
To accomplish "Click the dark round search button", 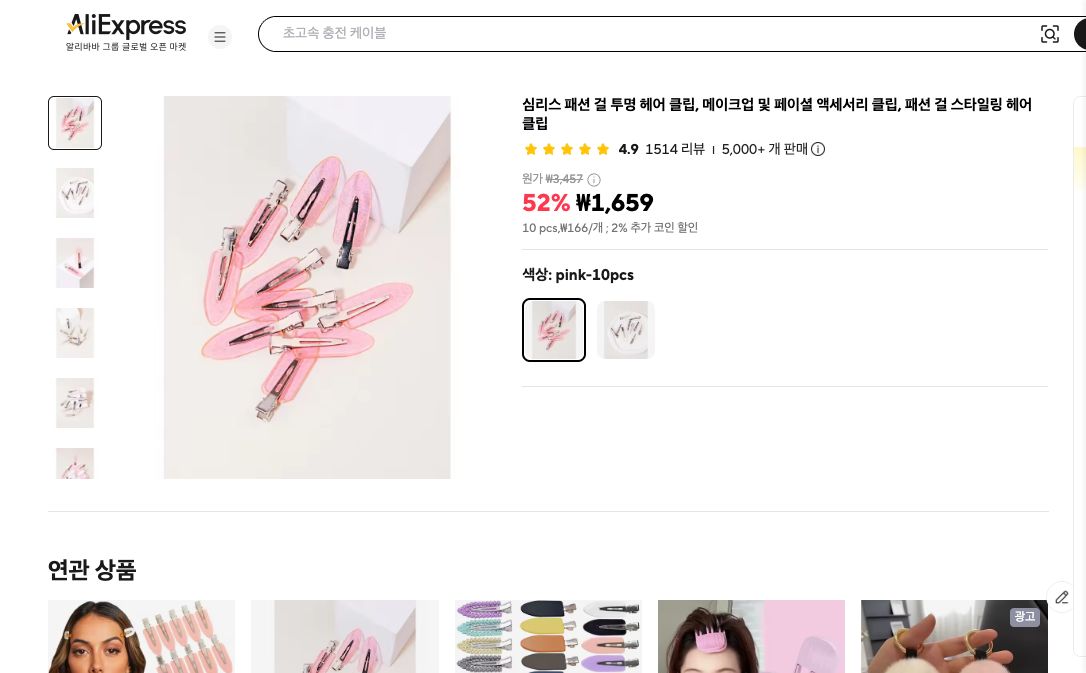I will (x=1083, y=34).
